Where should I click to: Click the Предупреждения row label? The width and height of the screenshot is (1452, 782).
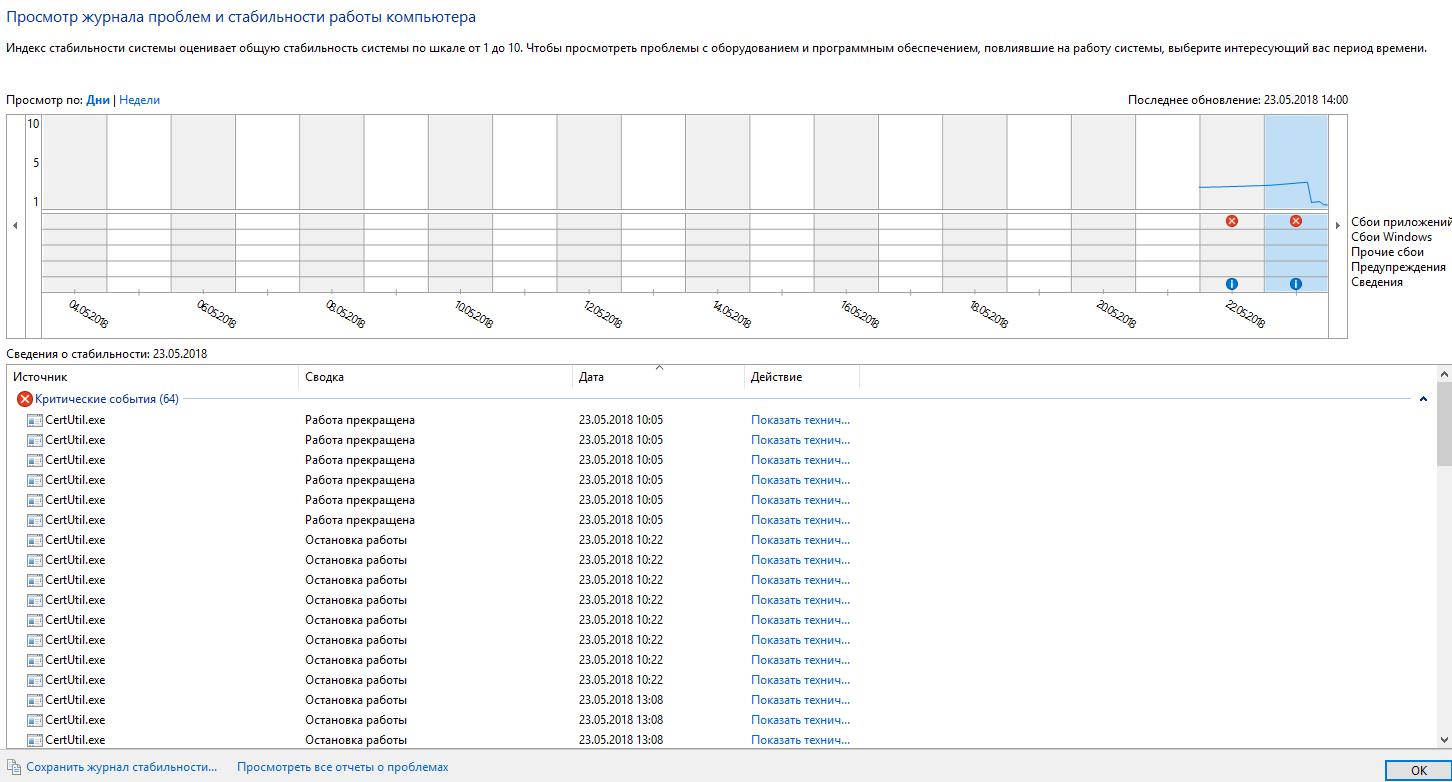pyautogui.click(x=1398, y=267)
